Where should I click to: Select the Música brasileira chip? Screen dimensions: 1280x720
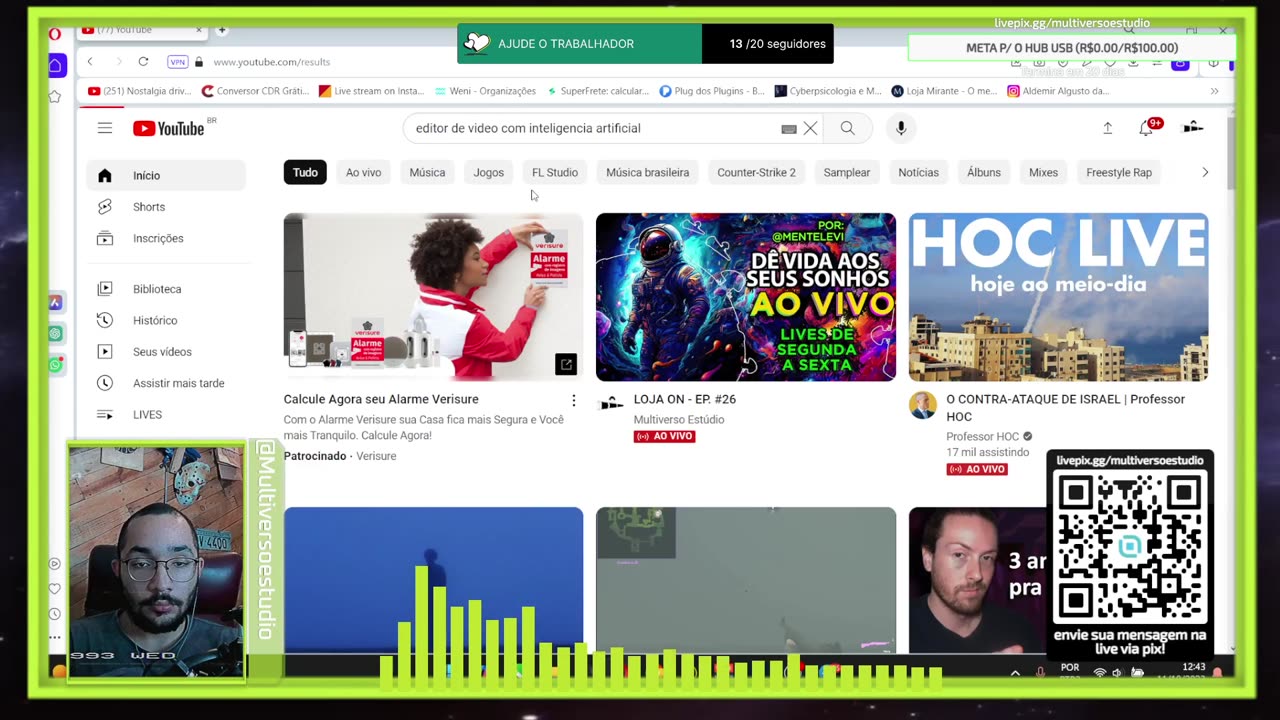point(648,173)
